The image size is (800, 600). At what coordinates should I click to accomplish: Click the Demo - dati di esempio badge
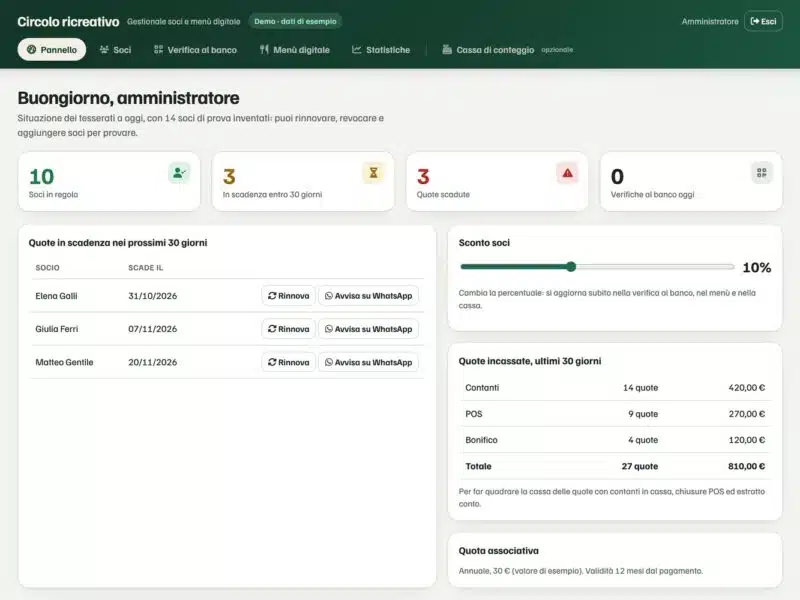295,21
